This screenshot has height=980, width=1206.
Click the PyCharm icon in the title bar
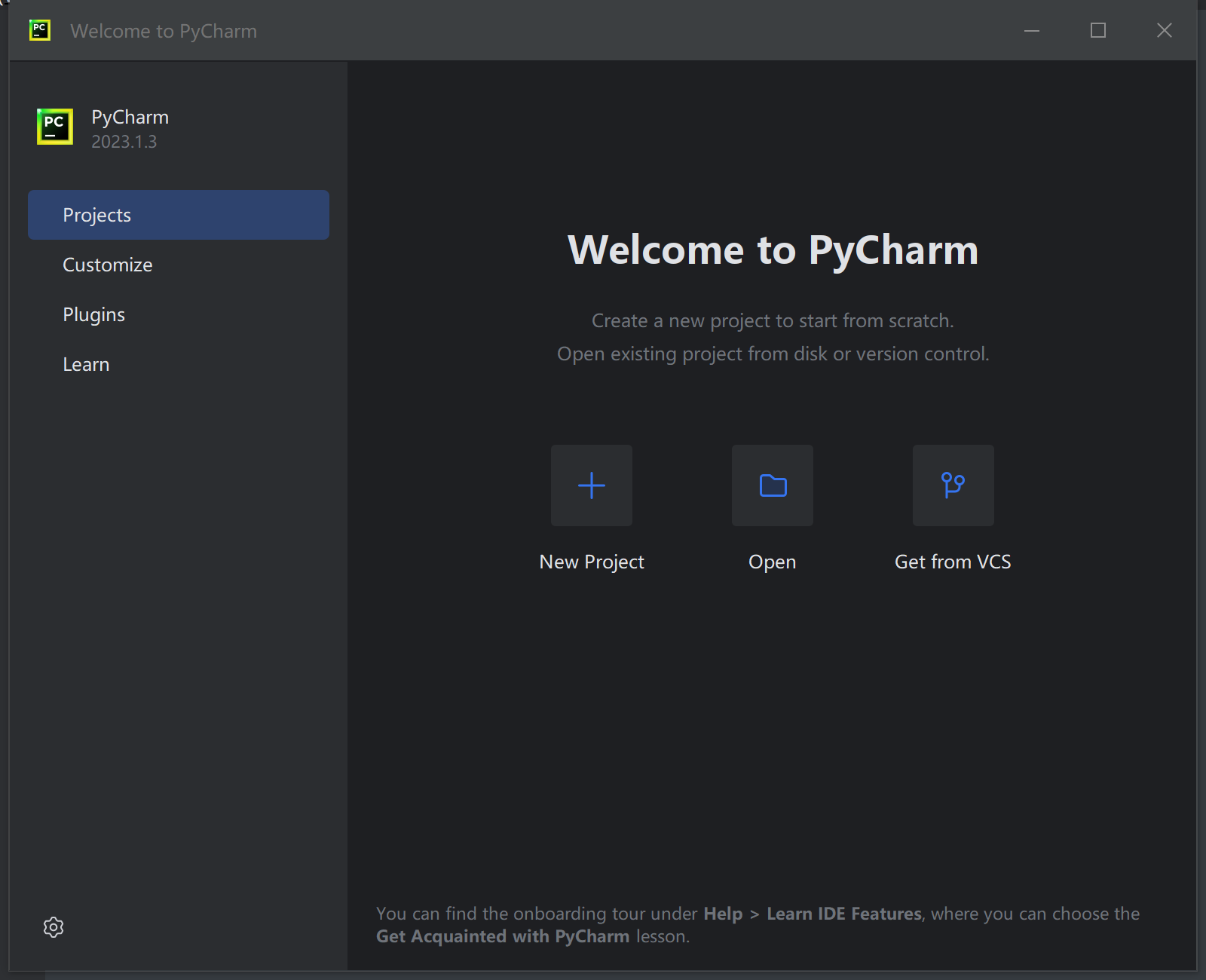40,30
